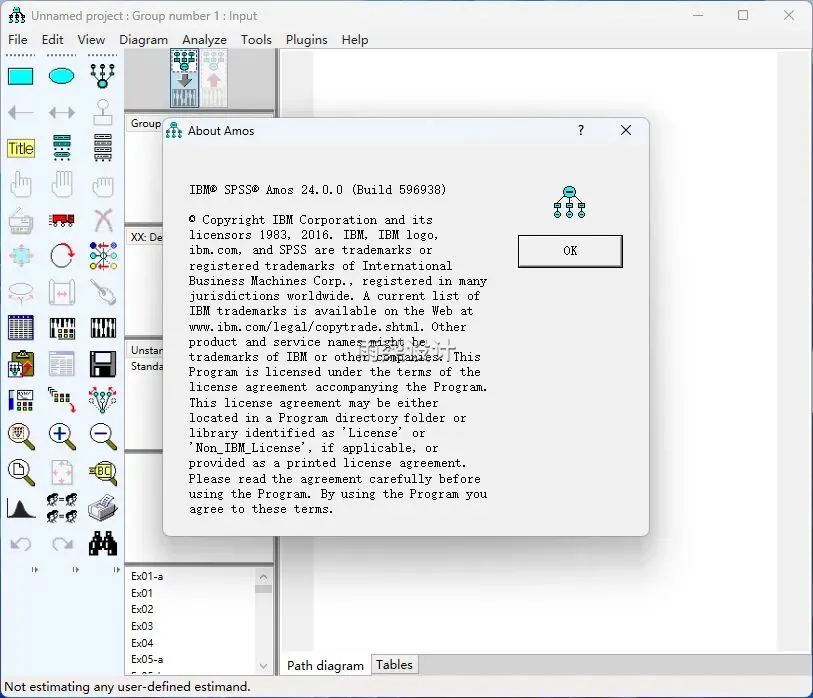Open the Help menu
Image resolution: width=813 pixels, height=698 pixels.
(x=355, y=39)
